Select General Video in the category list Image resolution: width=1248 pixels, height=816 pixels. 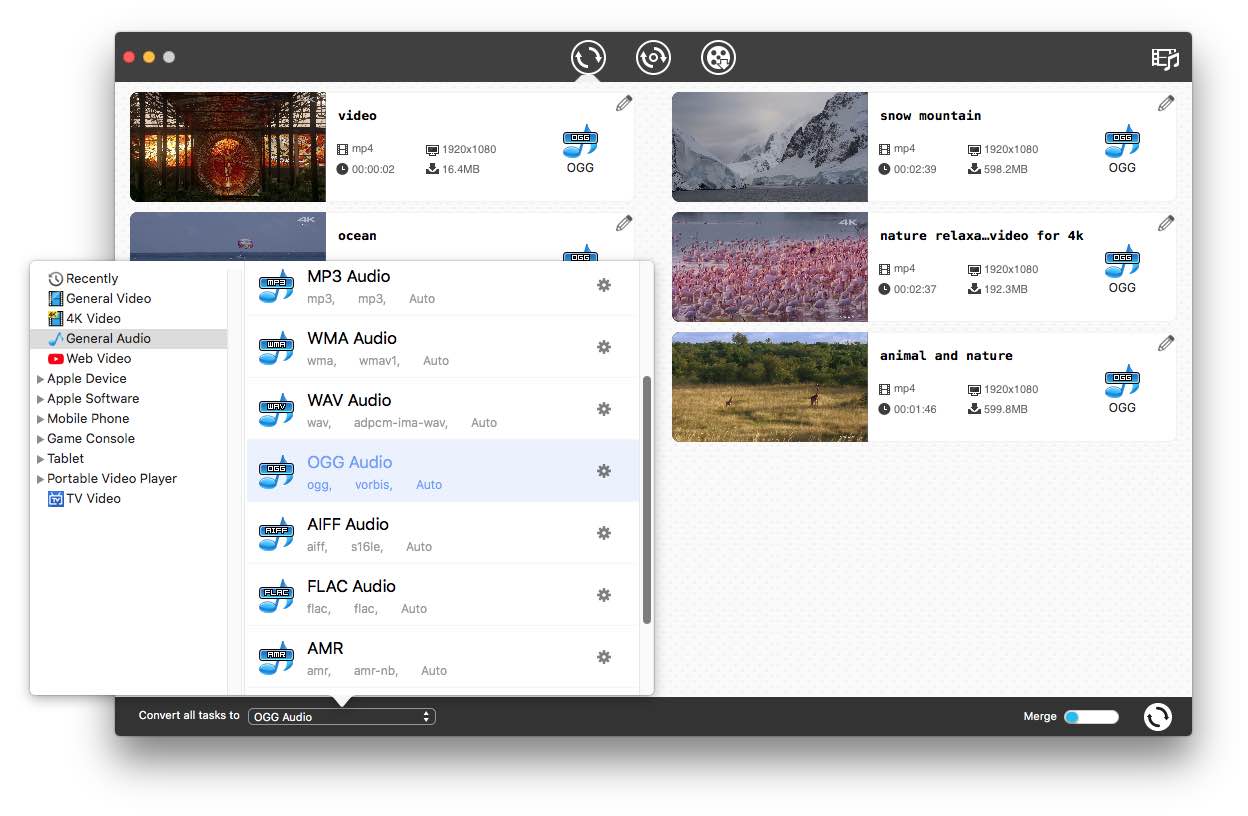click(x=108, y=298)
